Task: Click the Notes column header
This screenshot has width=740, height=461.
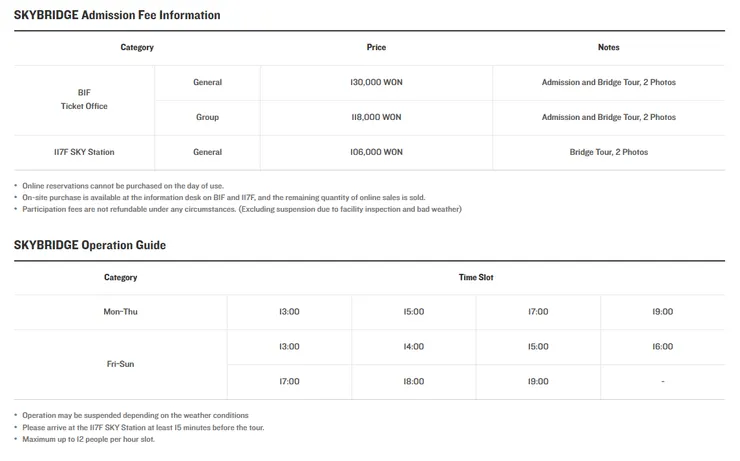Action: [x=608, y=47]
